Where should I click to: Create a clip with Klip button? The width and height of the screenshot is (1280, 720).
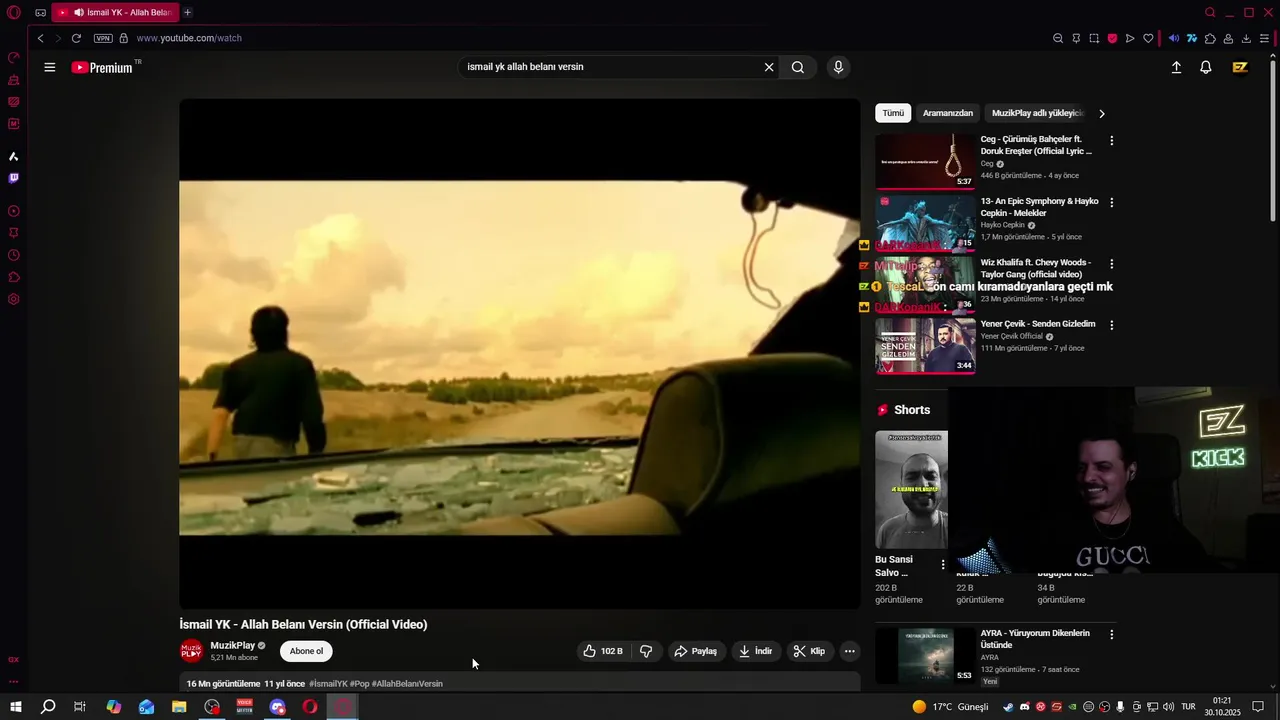click(x=809, y=651)
